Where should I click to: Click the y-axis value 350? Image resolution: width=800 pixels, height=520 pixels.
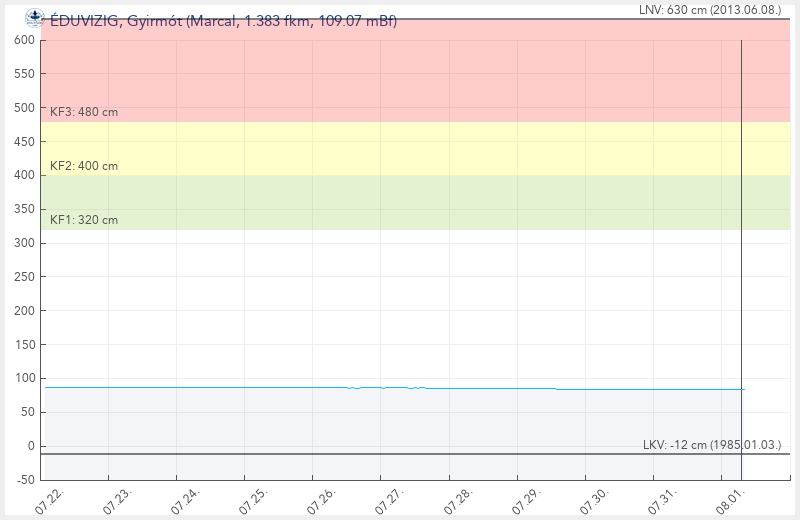click(24, 209)
